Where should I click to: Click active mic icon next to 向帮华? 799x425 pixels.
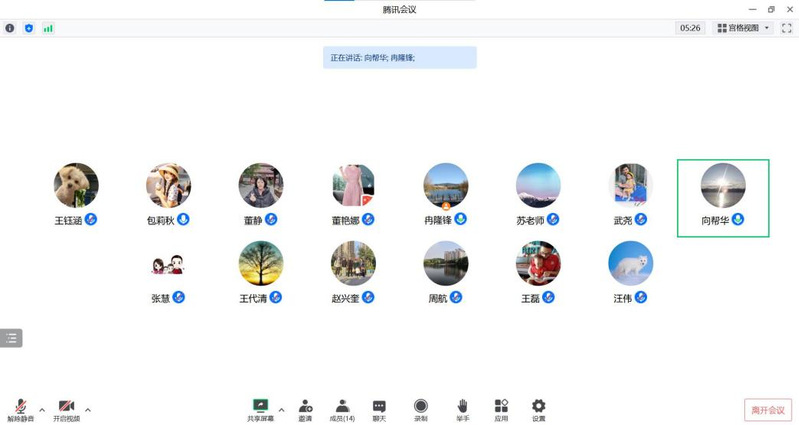coord(738,220)
